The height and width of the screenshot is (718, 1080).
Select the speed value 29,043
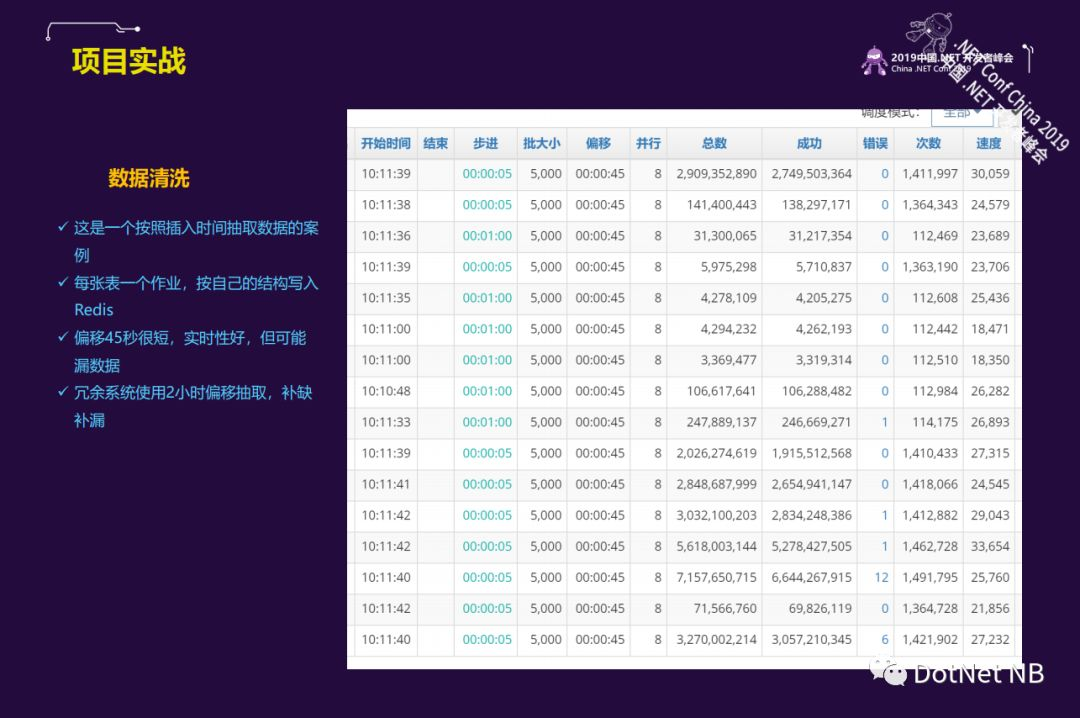pyautogui.click(x=990, y=515)
